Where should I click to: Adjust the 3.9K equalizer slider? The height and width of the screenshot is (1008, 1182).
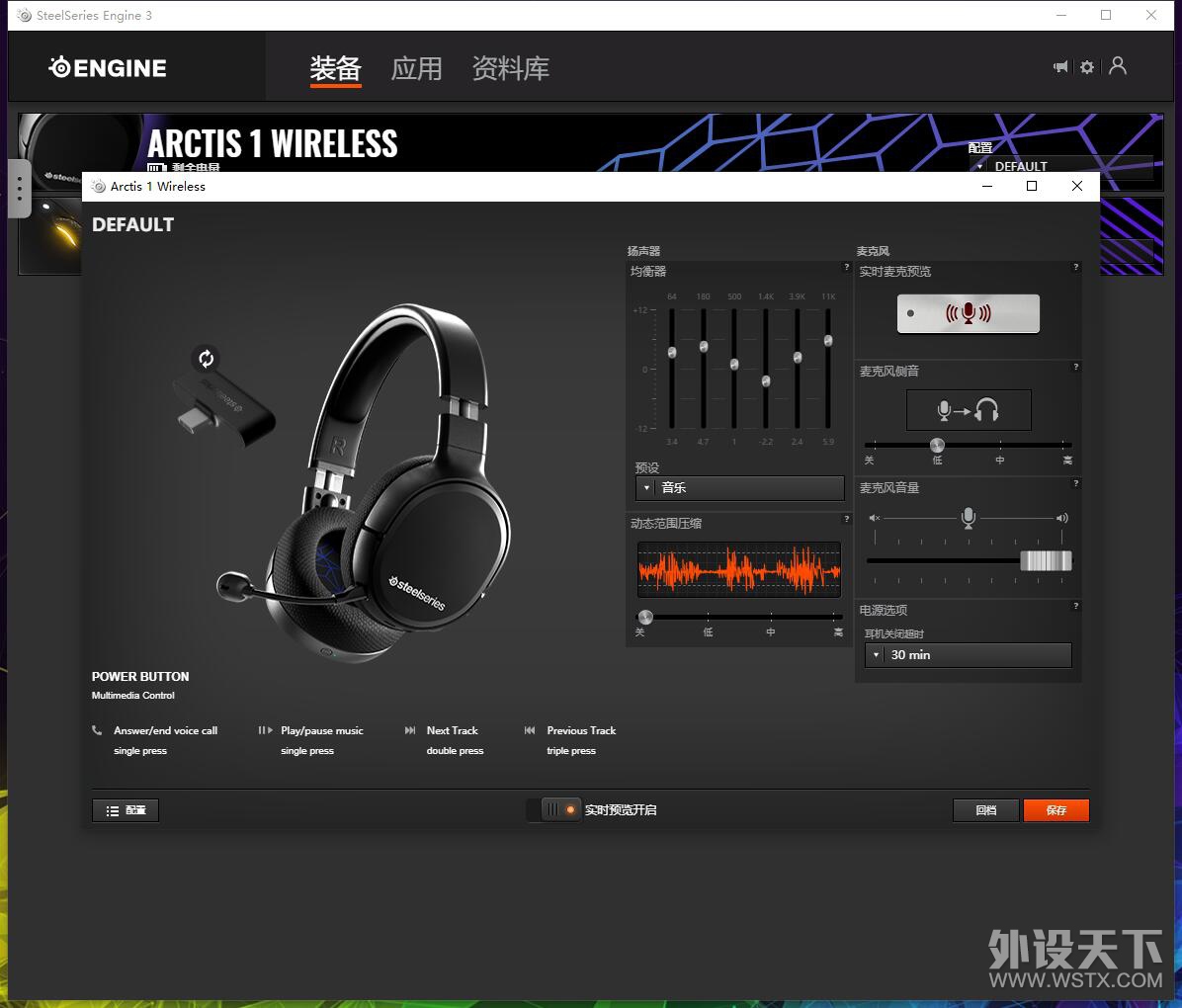click(798, 358)
